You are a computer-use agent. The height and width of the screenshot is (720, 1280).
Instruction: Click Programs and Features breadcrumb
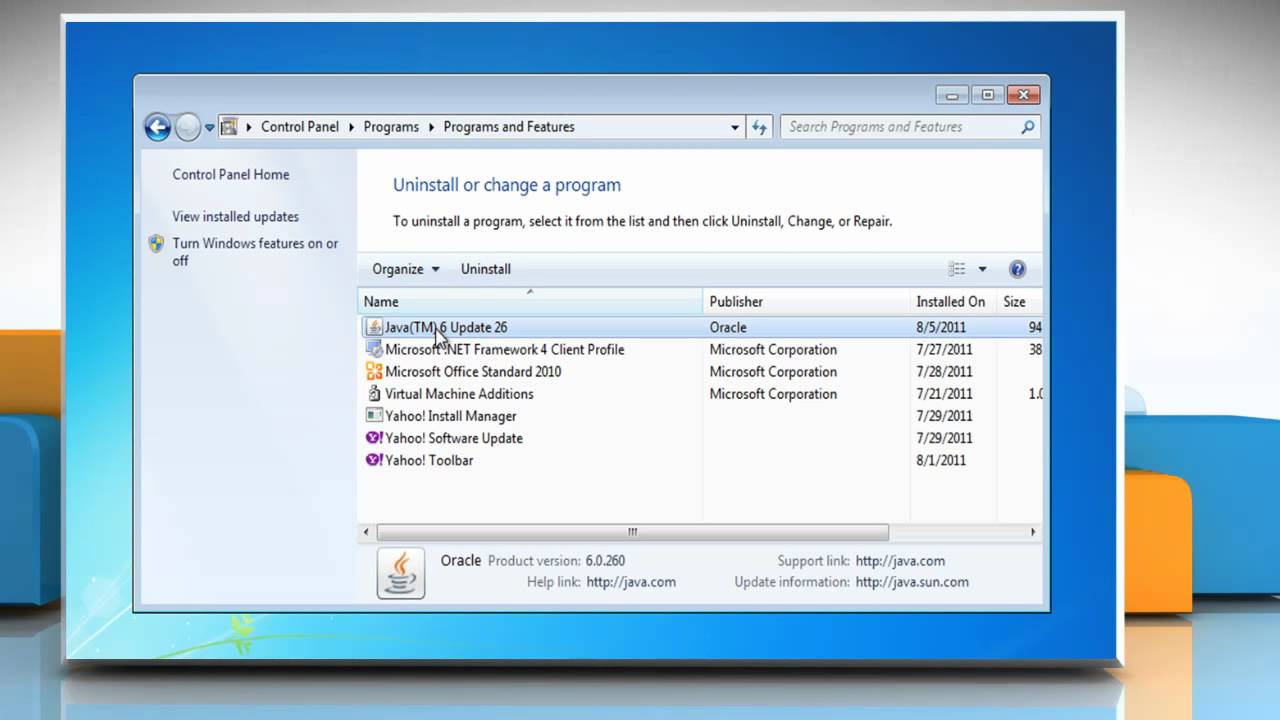509,127
